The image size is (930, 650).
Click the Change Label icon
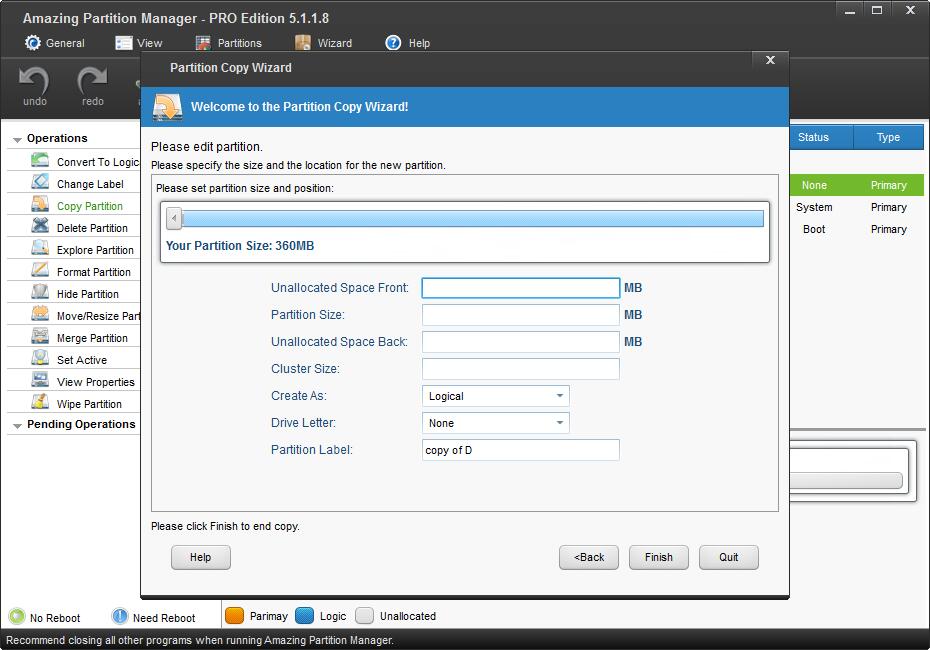click(x=40, y=182)
